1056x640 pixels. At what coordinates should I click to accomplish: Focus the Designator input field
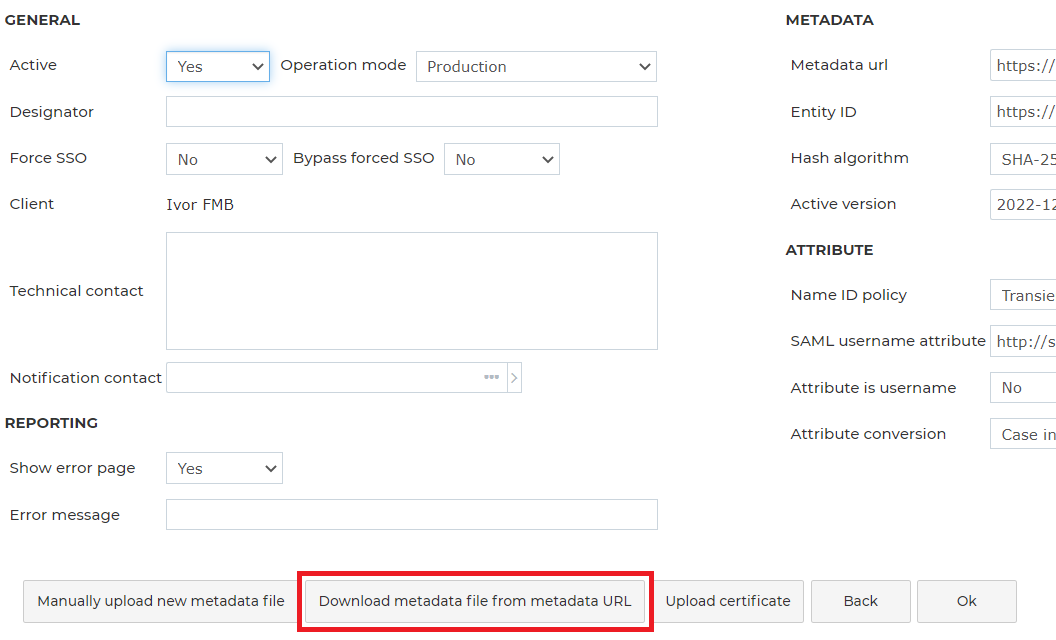[x=411, y=112]
